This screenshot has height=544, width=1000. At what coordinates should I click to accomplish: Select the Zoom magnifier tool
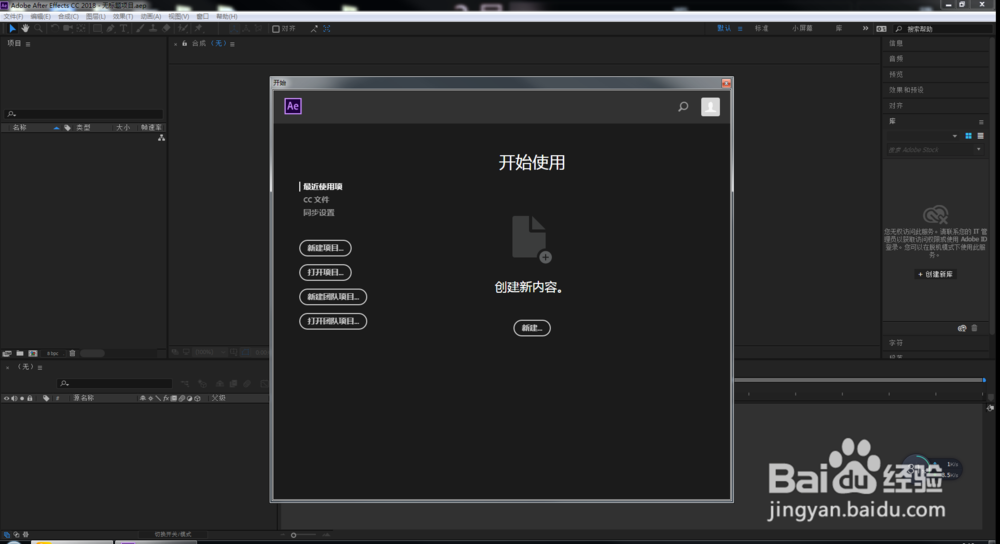(x=38, y=29)
